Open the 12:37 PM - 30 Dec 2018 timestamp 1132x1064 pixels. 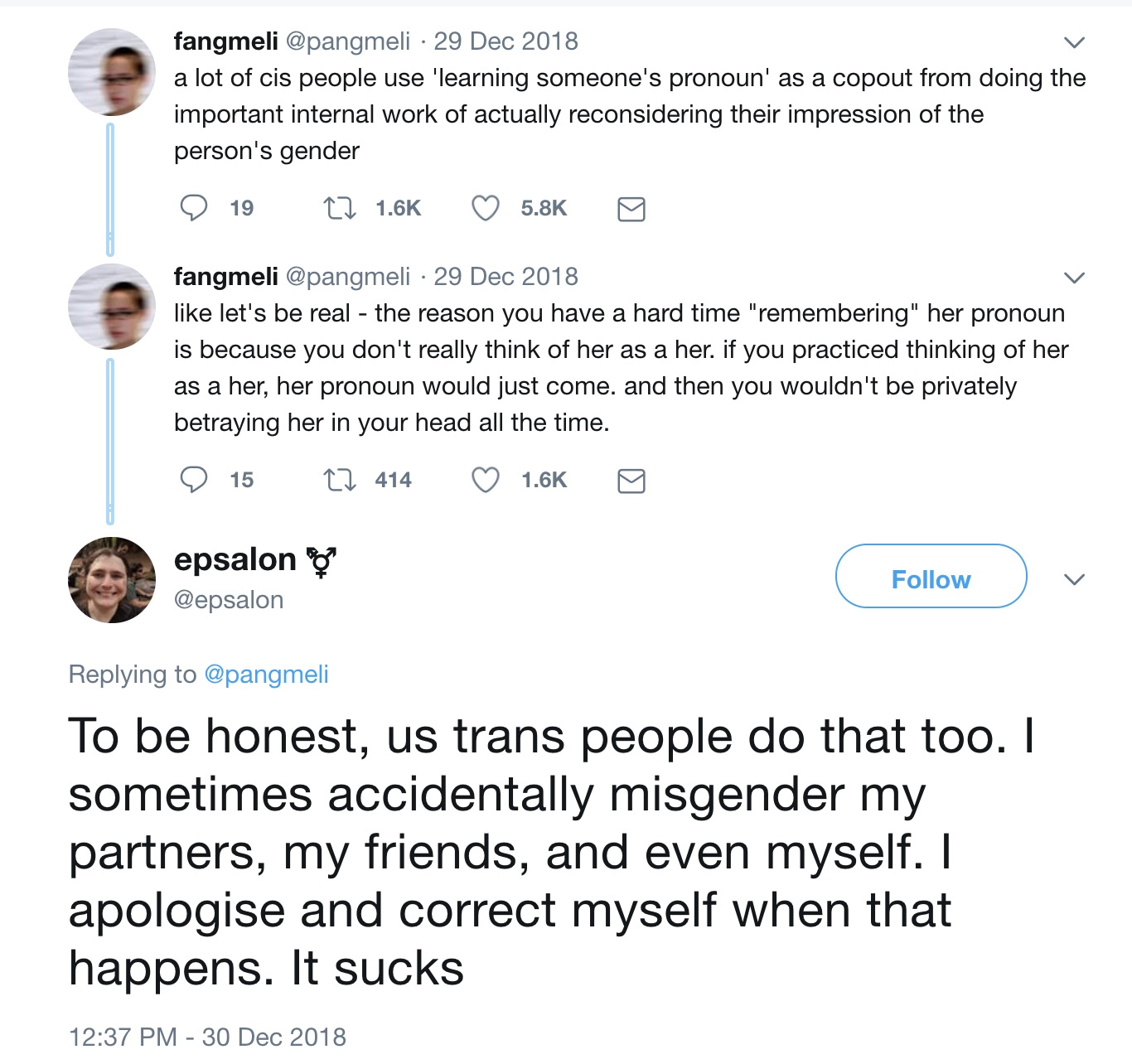pyautogui.click(x=207, y=1037)
